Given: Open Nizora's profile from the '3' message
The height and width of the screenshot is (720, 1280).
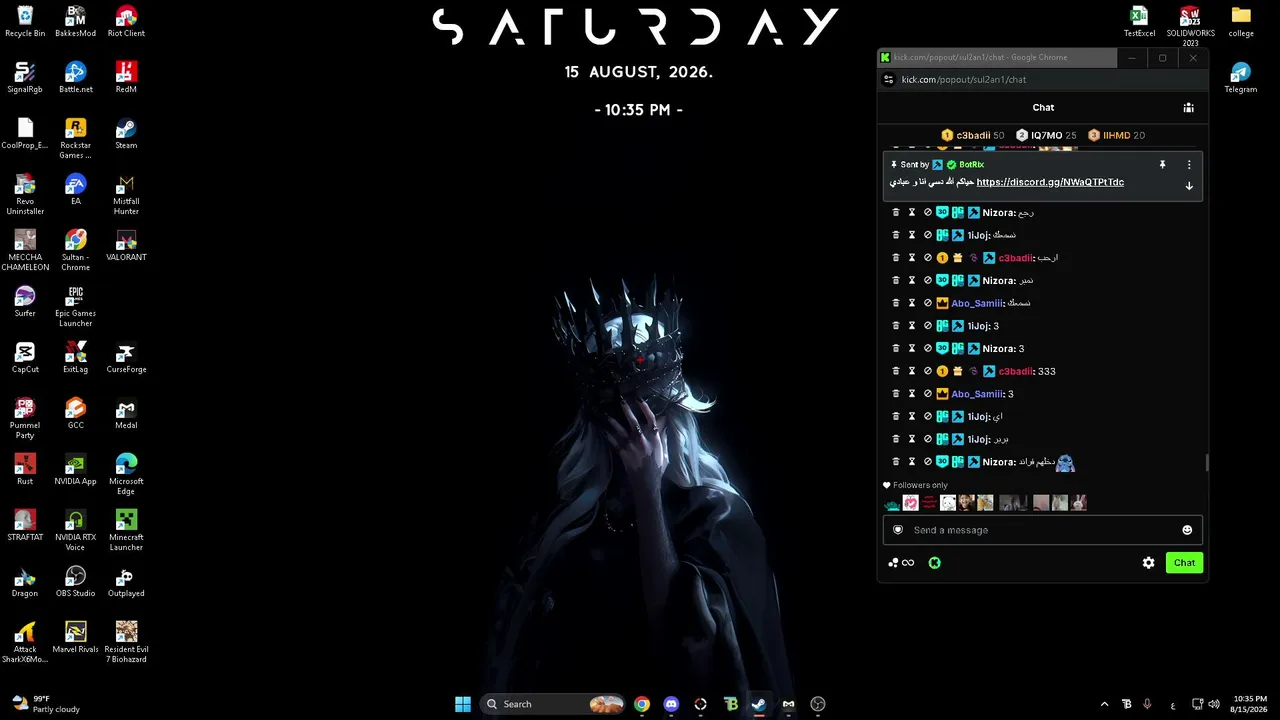Looking at the screenshot, I should click(x=998, y=349).
